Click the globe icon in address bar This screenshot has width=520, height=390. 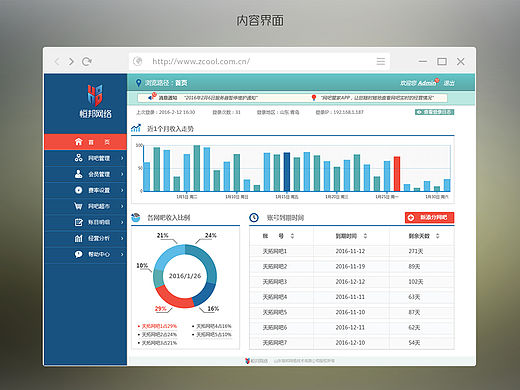137,61
